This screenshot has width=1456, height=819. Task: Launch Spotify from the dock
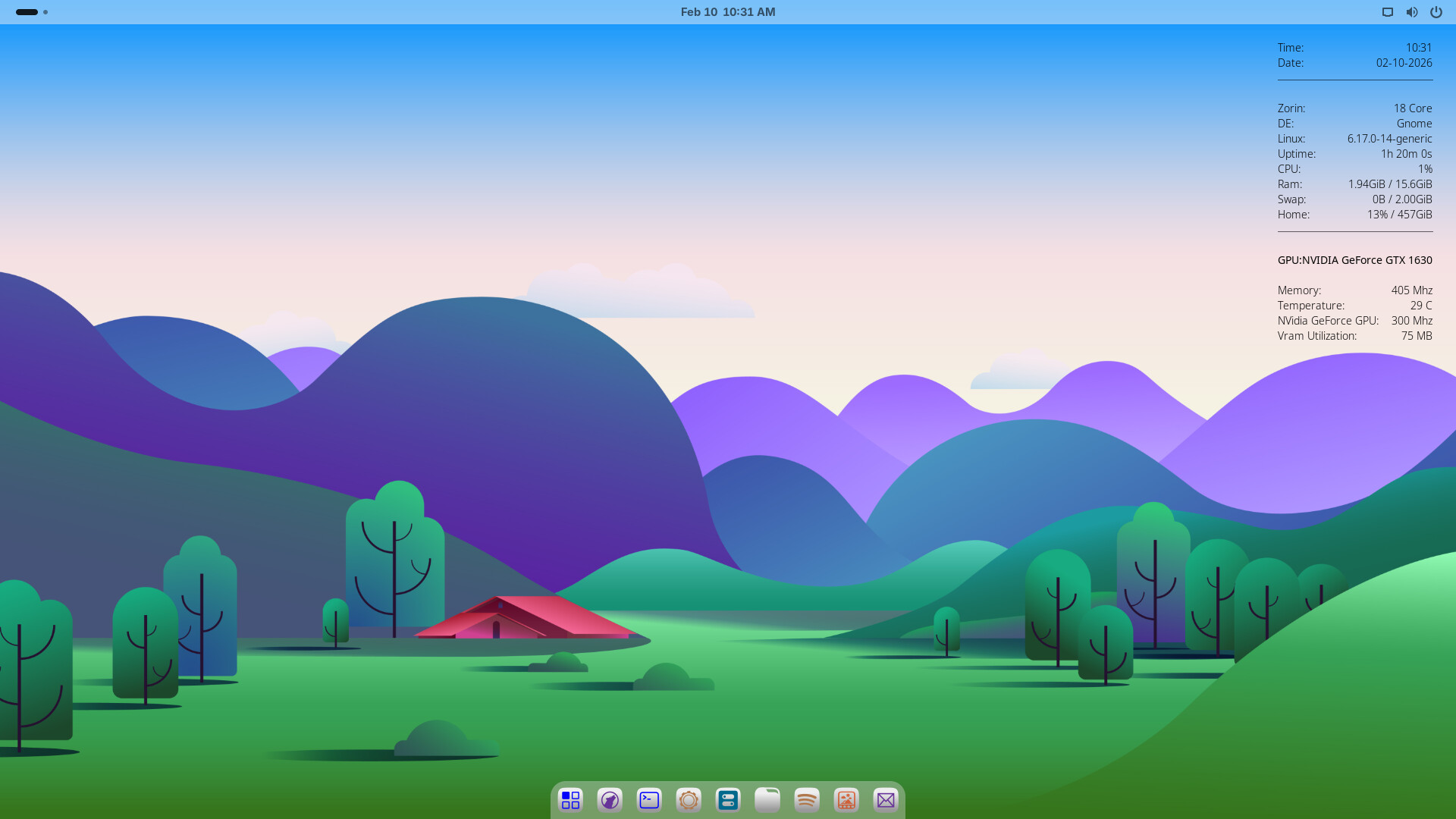pyautogui.click(x=807, y=800)
